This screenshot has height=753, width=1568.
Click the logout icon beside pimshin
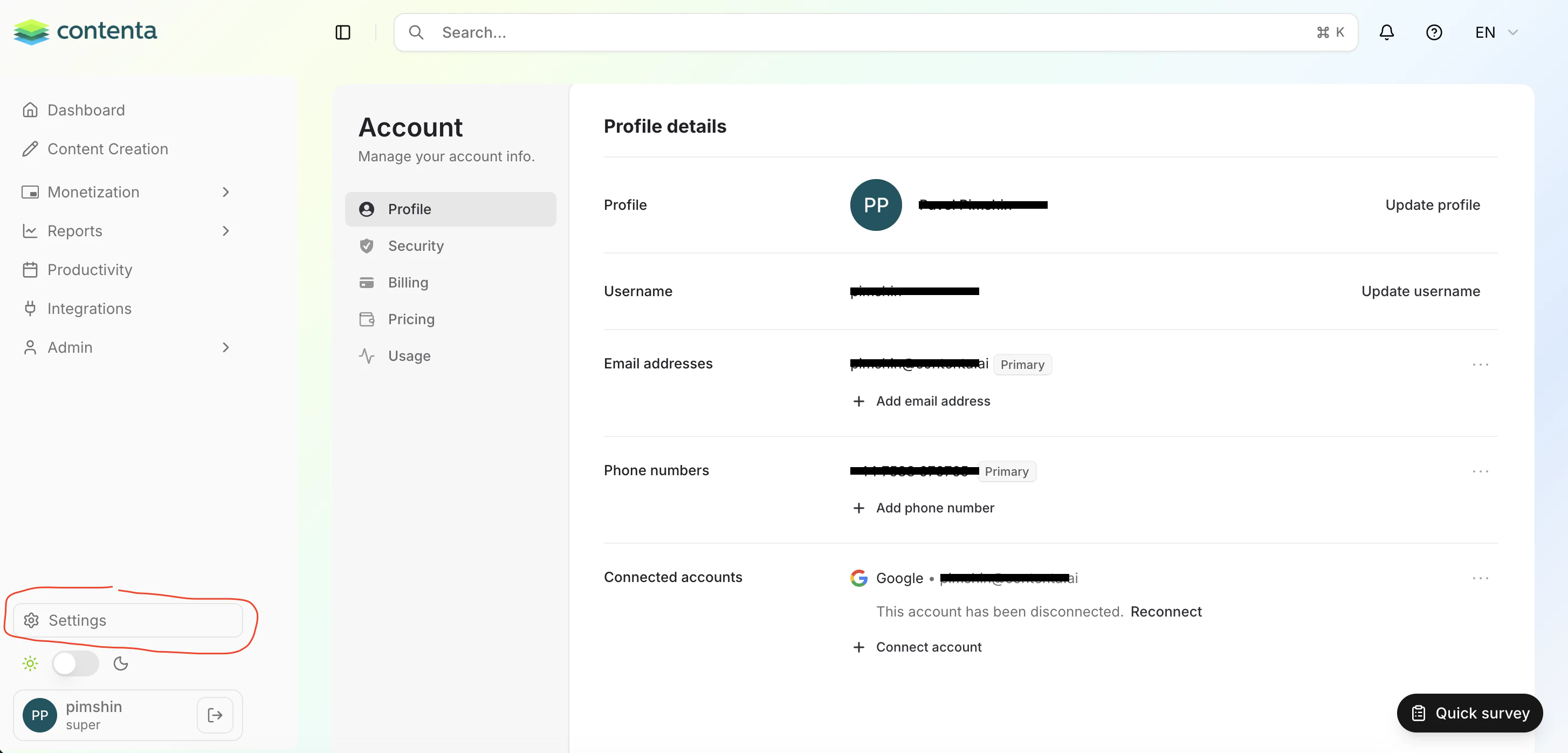pos(215,715)
